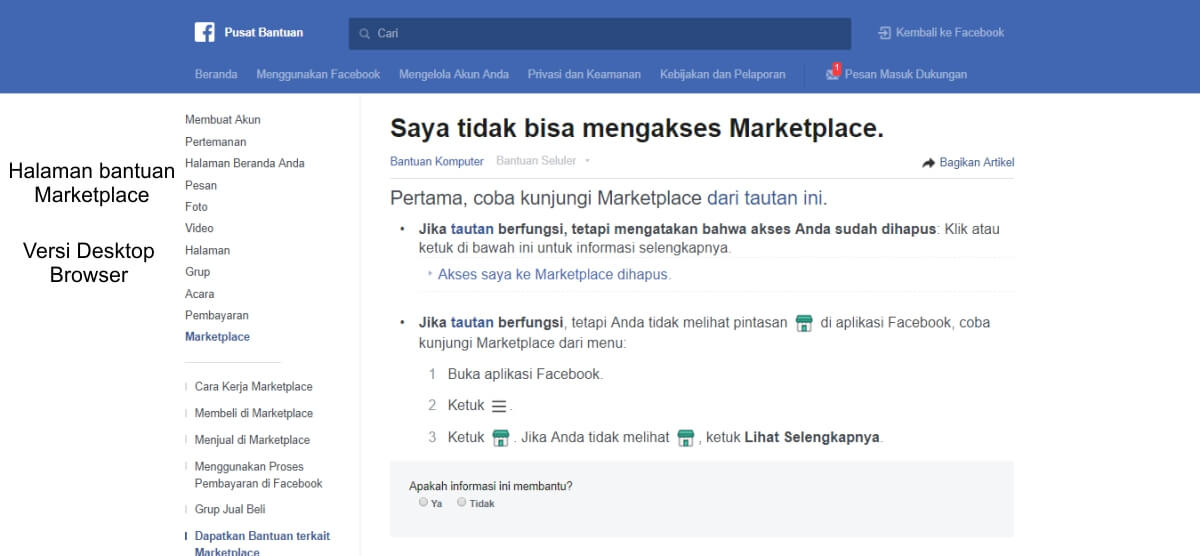Open Pesan in sidebar
Viewport: 1200px width, 556px height.
tap(201, 185)
